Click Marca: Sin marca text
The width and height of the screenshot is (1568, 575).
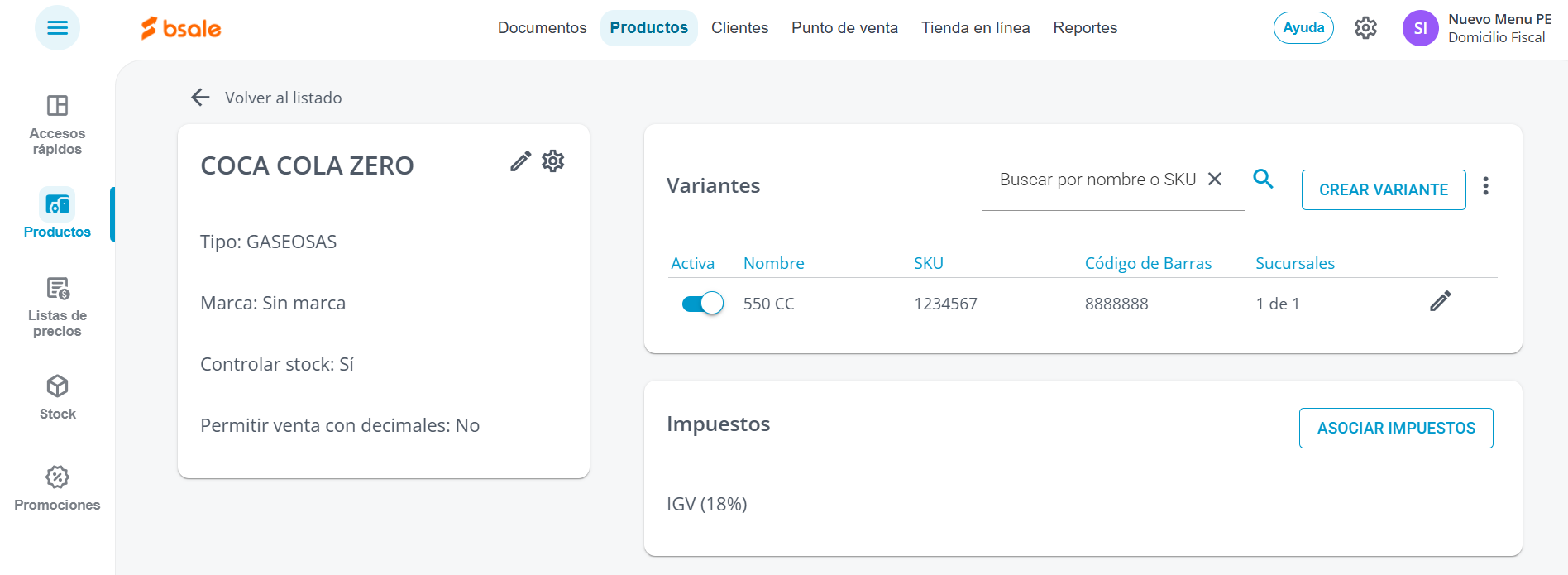pyautogui.click(x=273, y=303)
